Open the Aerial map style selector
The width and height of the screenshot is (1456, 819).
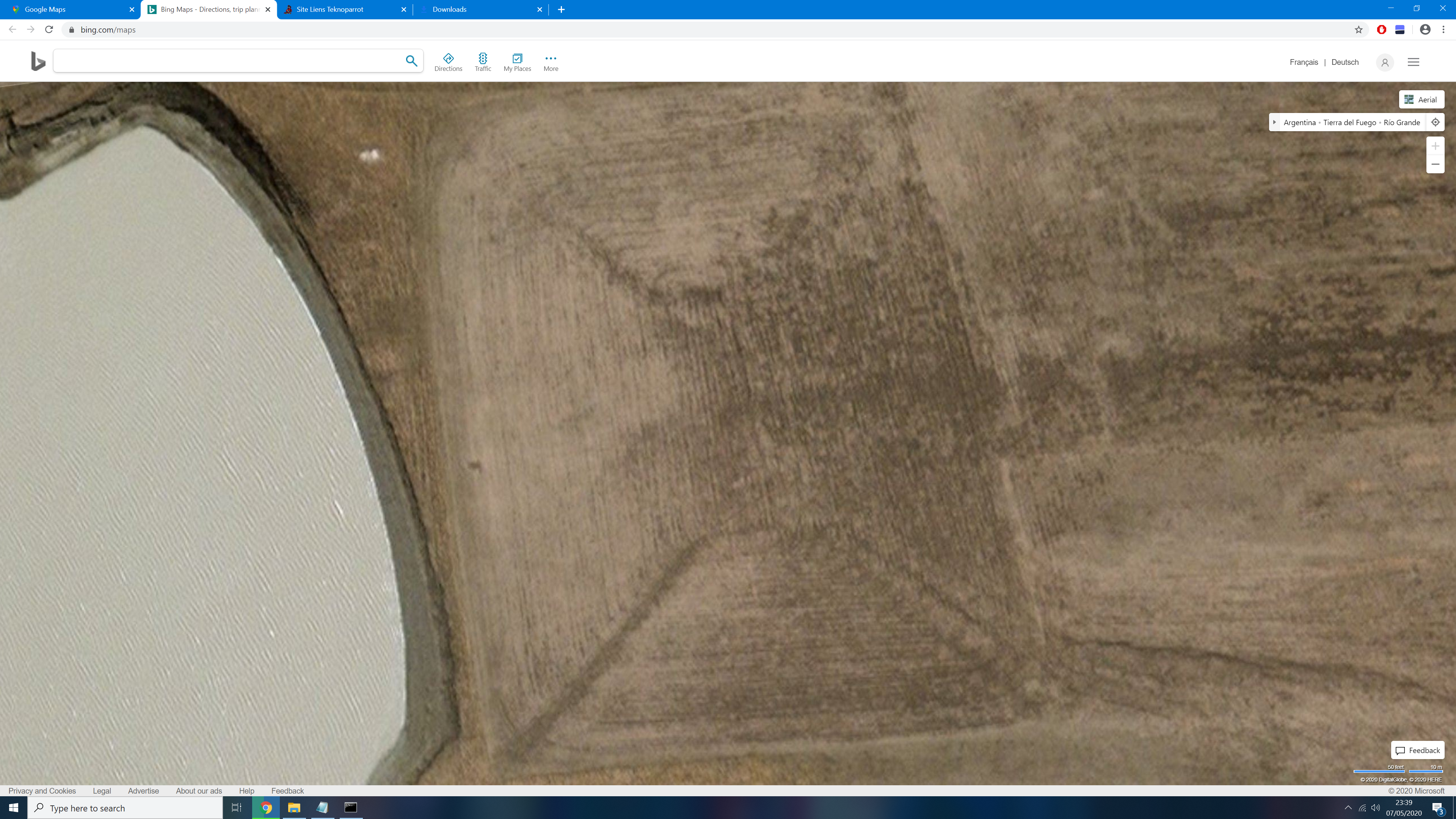tap(1421, 99)
